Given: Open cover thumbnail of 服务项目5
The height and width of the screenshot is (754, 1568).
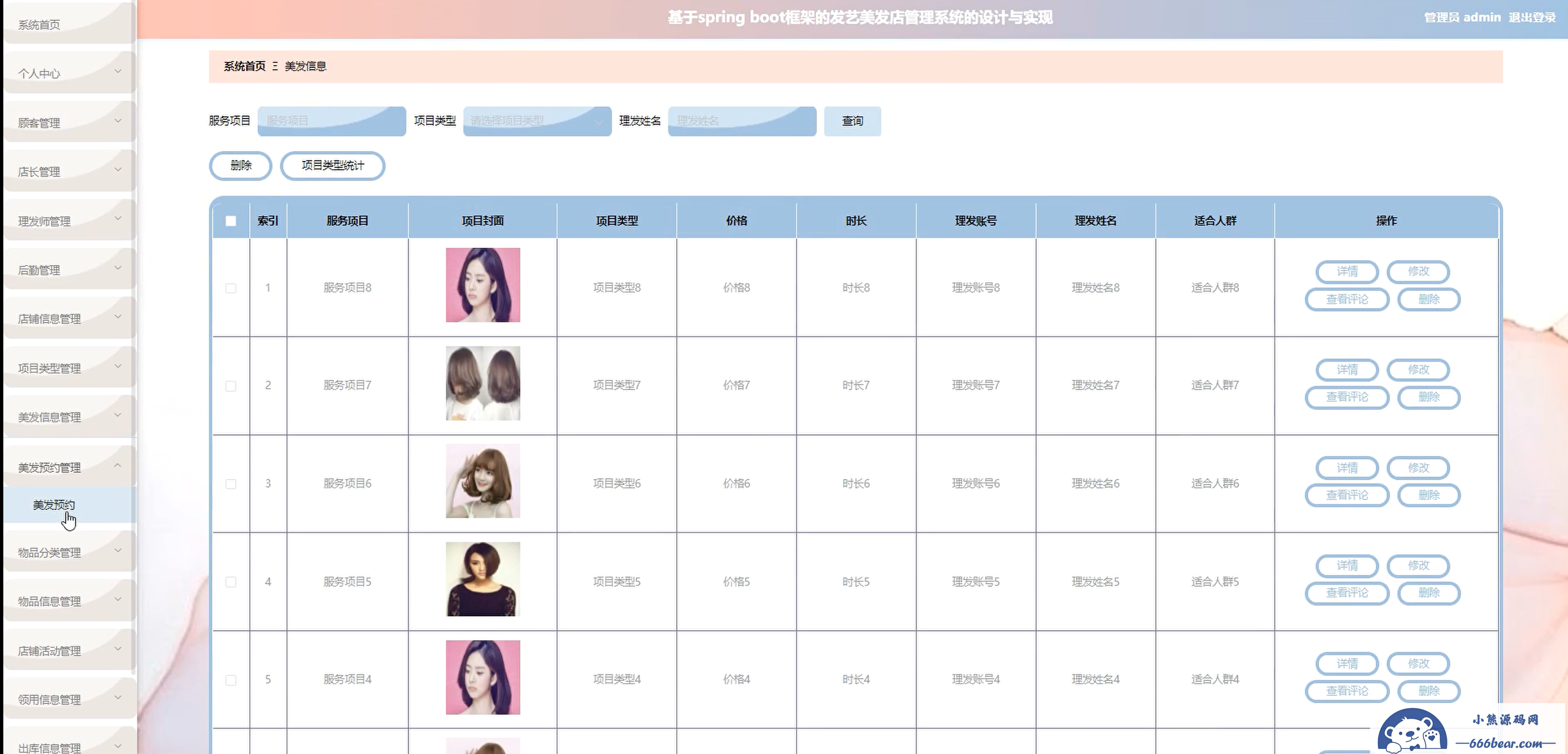Looking at the screenshot, I should point(483,579).
